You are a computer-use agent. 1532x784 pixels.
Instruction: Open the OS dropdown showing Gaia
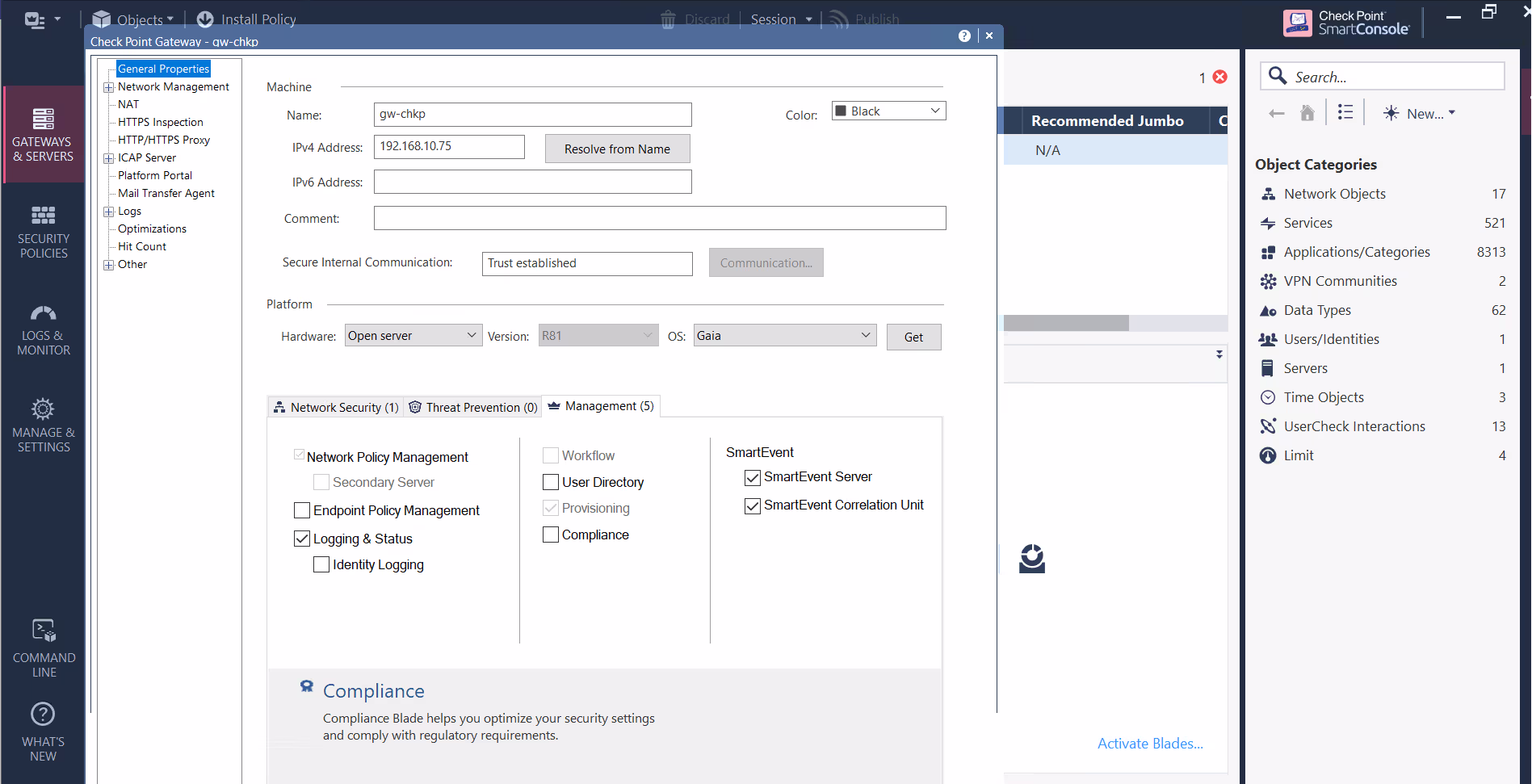click(x=785, y=335)
